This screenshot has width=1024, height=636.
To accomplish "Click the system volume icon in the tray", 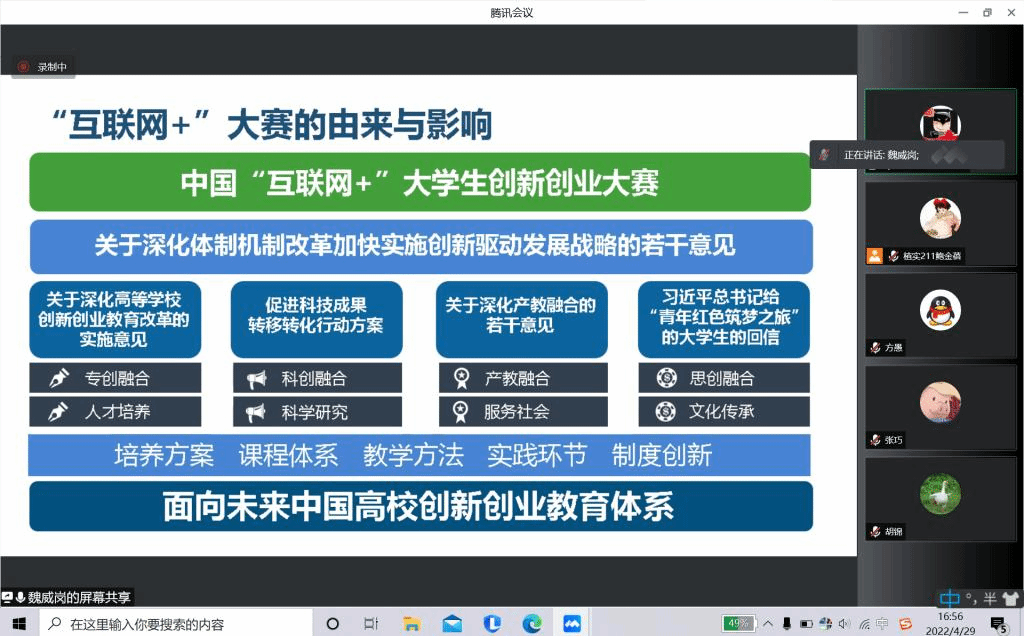I will [844, 624].
